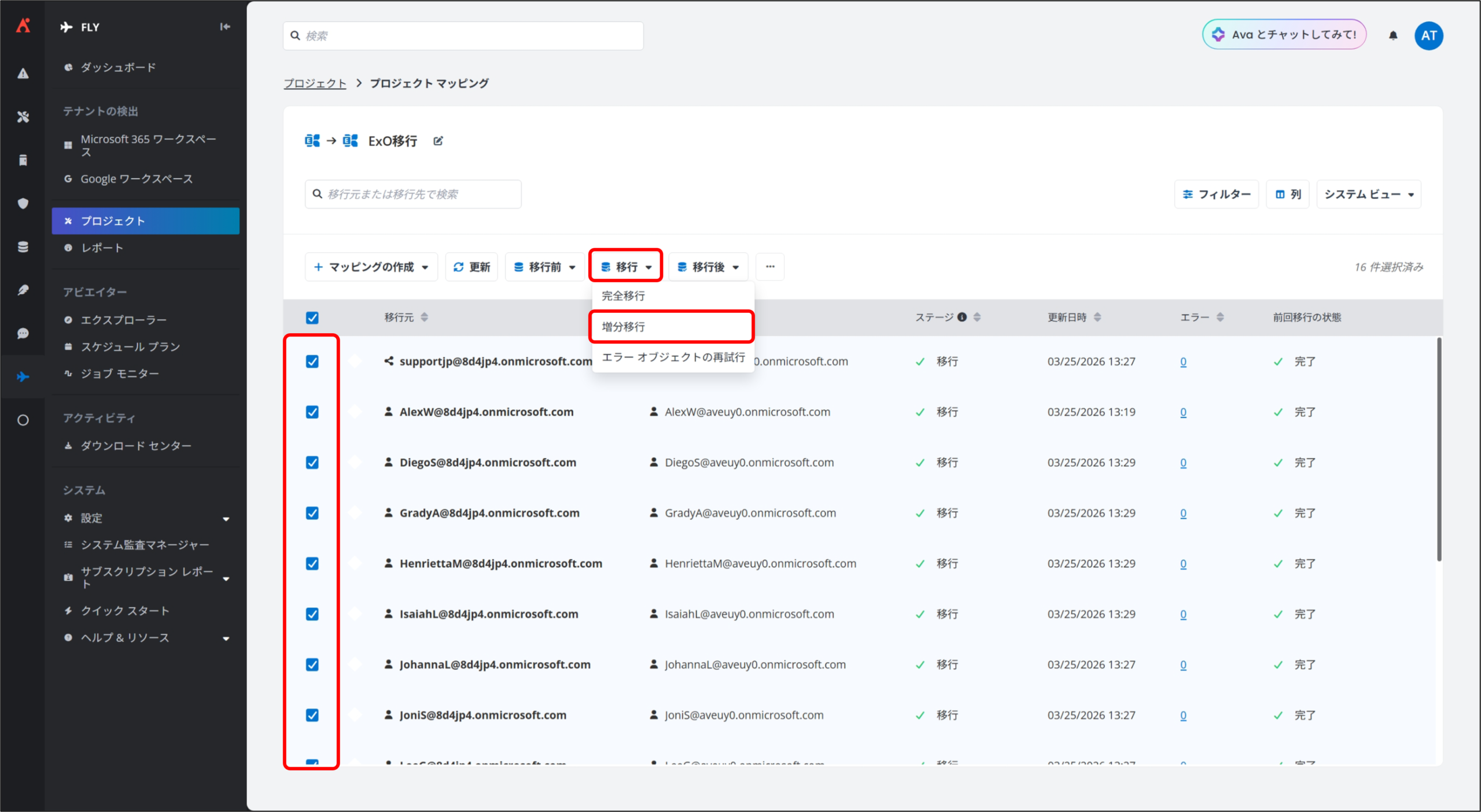Click the AT user avatar

coord(1428,36)
